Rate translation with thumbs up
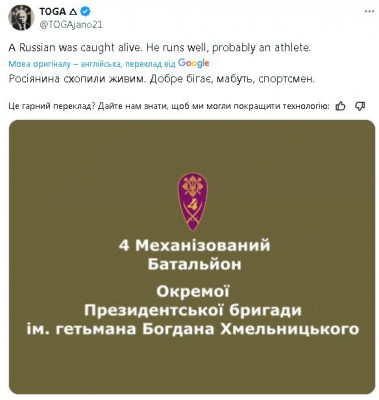This screenshot has height=400, width=379. [x=340, y=106]
